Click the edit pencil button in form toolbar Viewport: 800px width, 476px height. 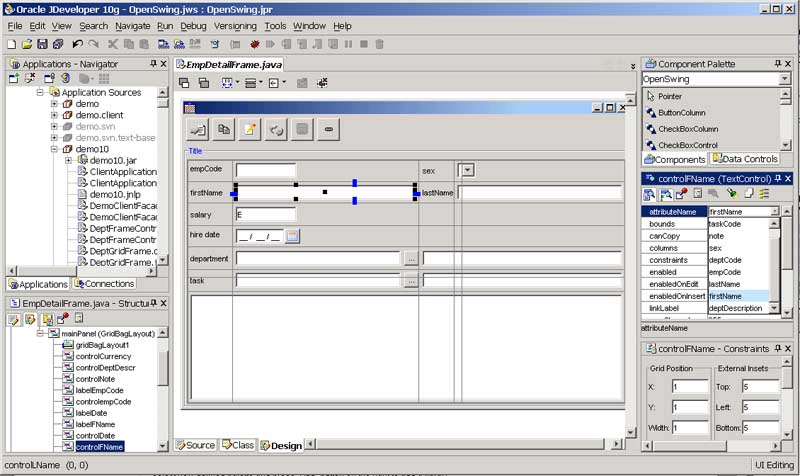coord(249,130)
